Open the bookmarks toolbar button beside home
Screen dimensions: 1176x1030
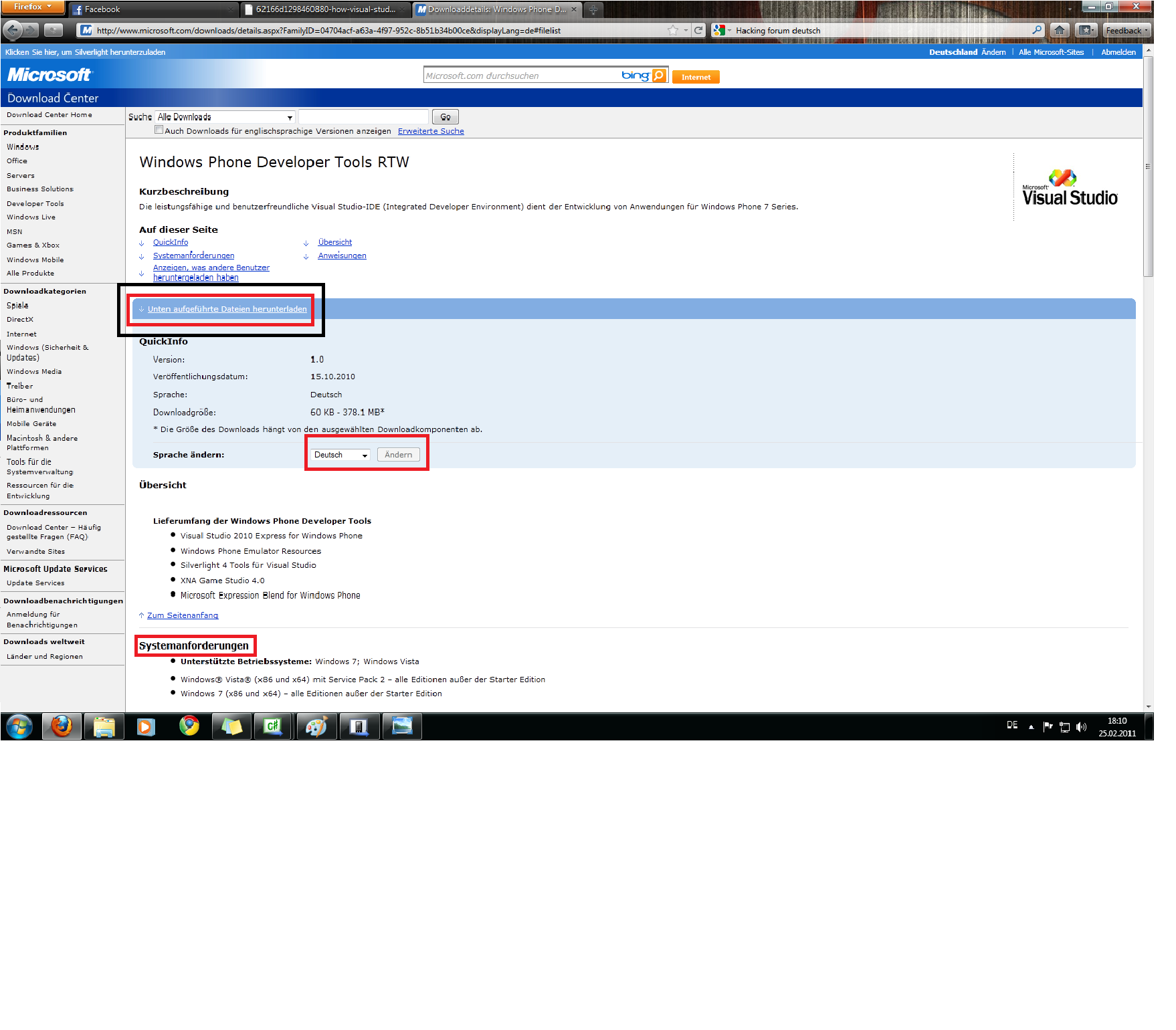pyautogui.click(x=1086, y=30)
